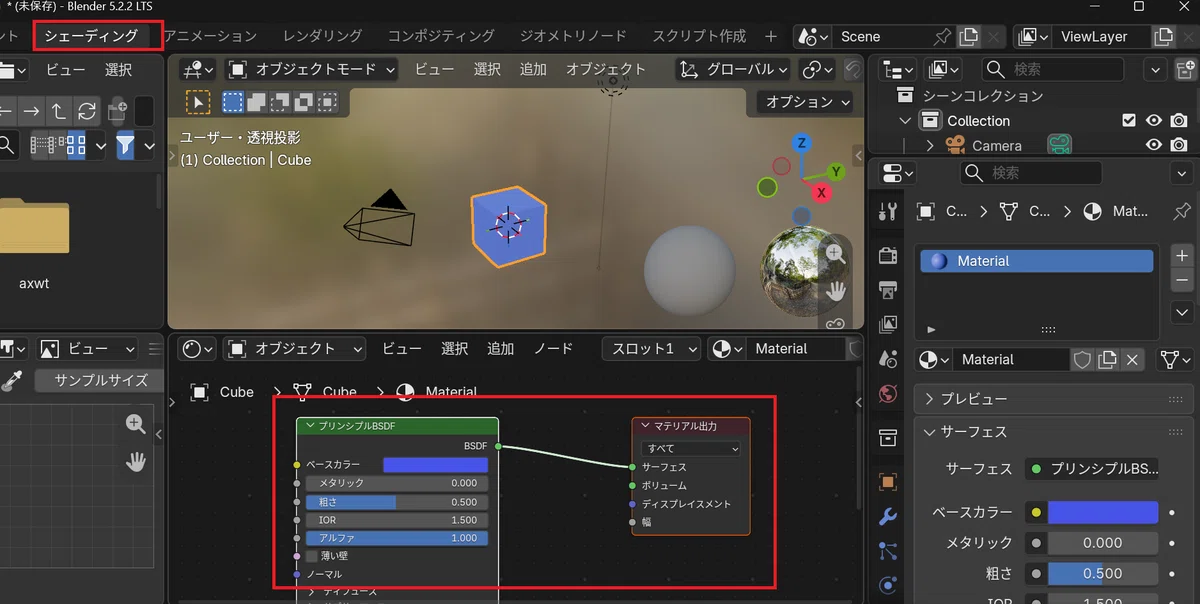Disable Camera in renders via camera icon
Image resolution: width=1200 pixels, height=604 pixels.
tap(1180, 146)
